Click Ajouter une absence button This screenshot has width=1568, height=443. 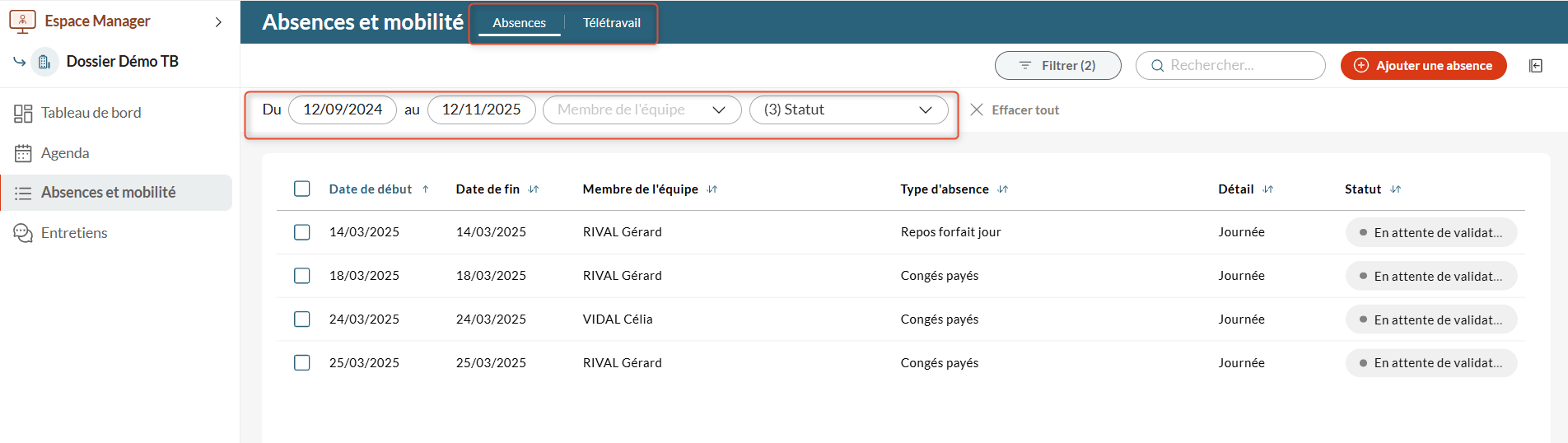click(1423, 66)
